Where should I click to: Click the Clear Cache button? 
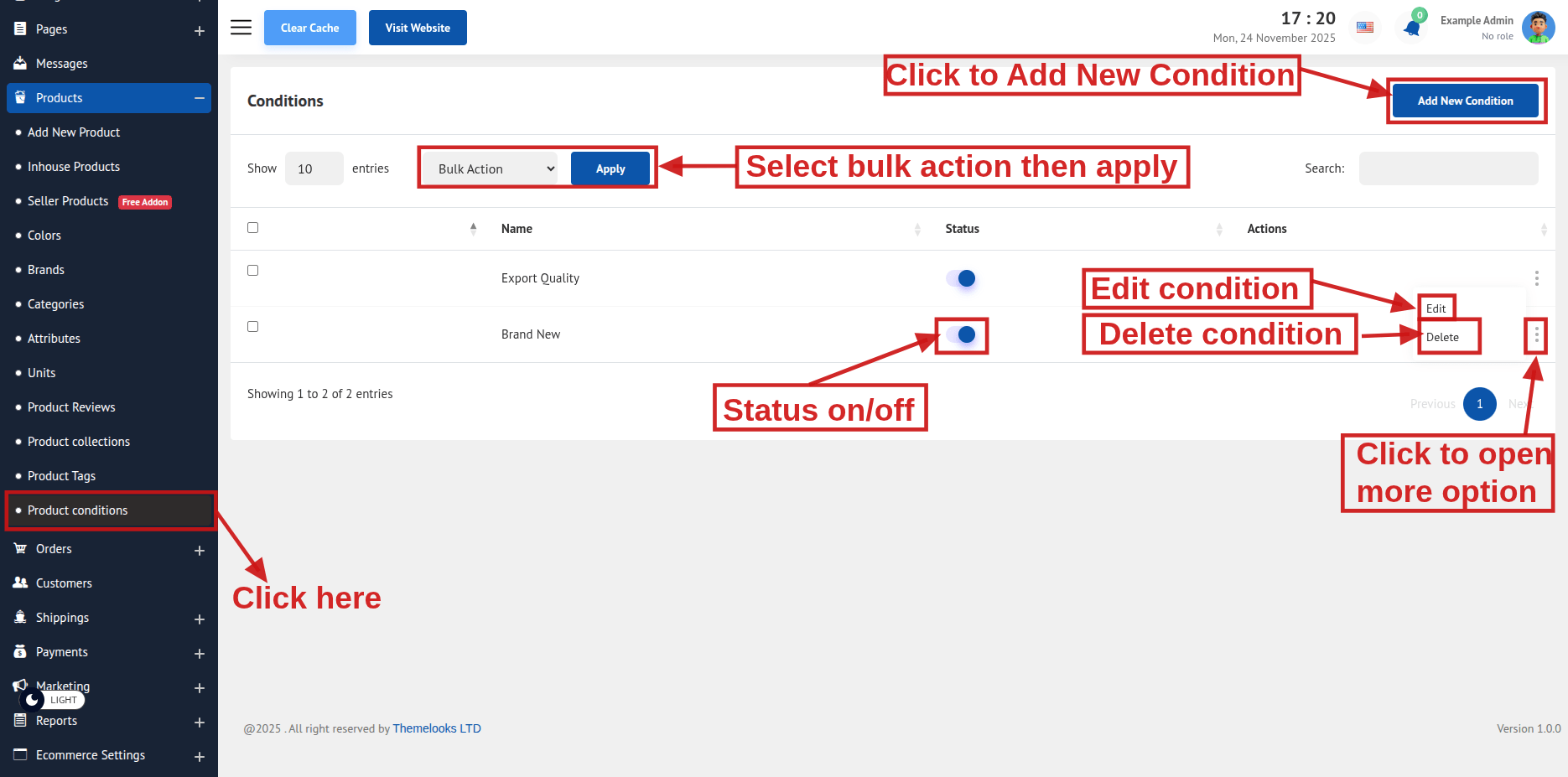point(309,28)
